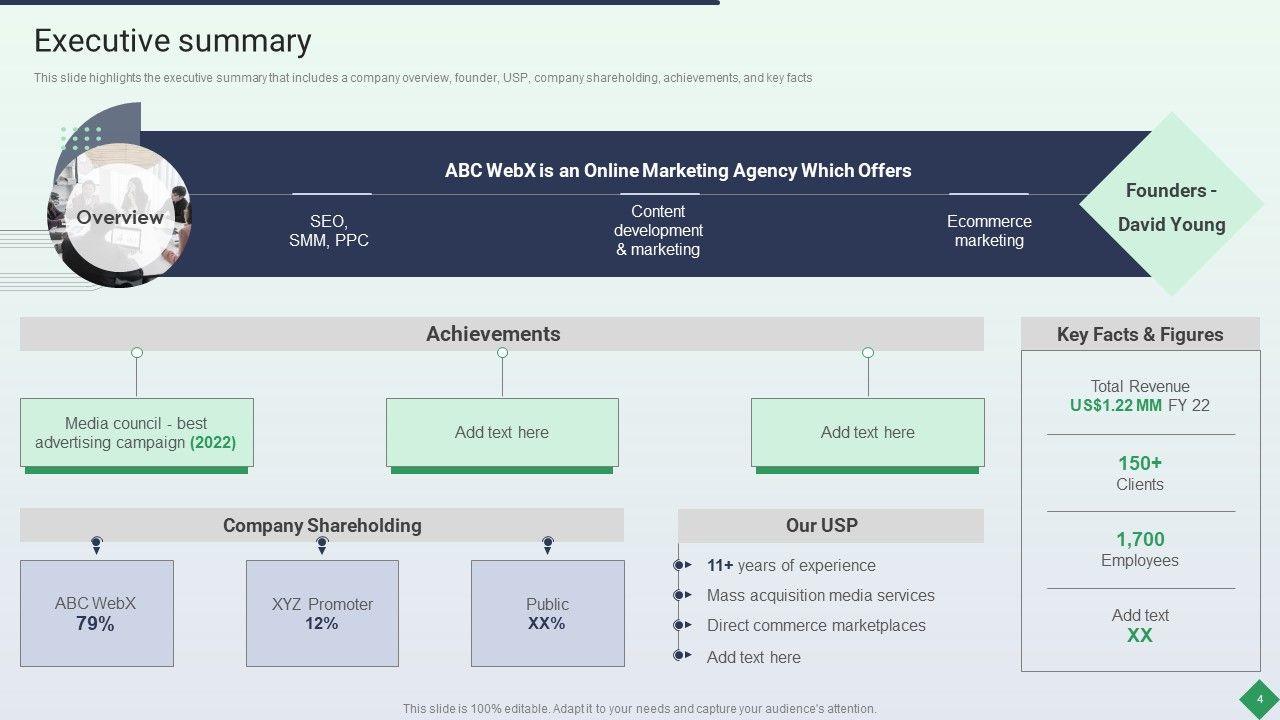1280x720 pixels.
Task: Click the pin marker above XYZ Promoter box
Action: tap(322, 544)
